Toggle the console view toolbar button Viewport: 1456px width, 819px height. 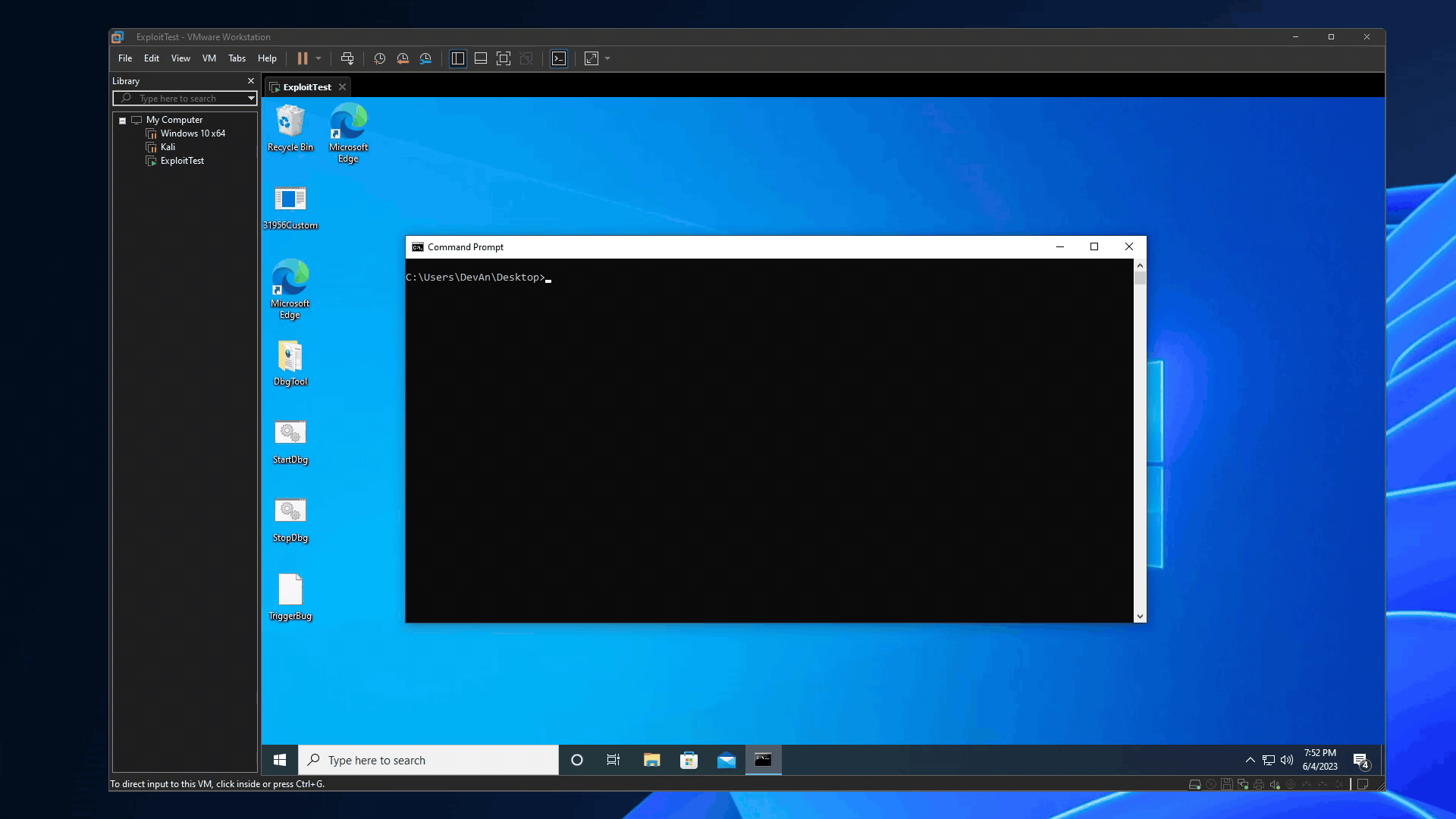pyautogui.click(x=559, y=58)
